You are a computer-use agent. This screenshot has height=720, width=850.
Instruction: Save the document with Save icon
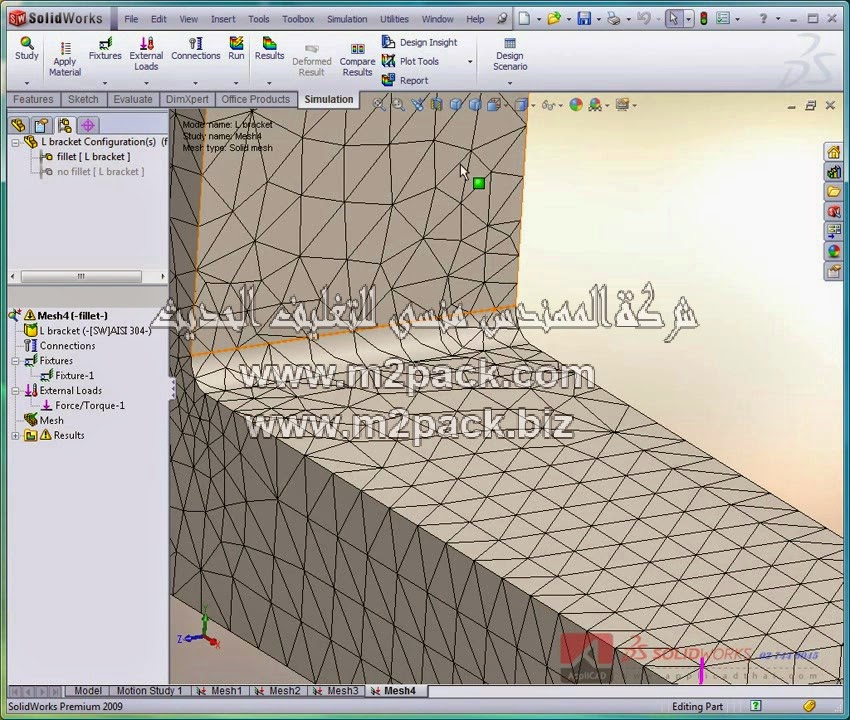584,19
